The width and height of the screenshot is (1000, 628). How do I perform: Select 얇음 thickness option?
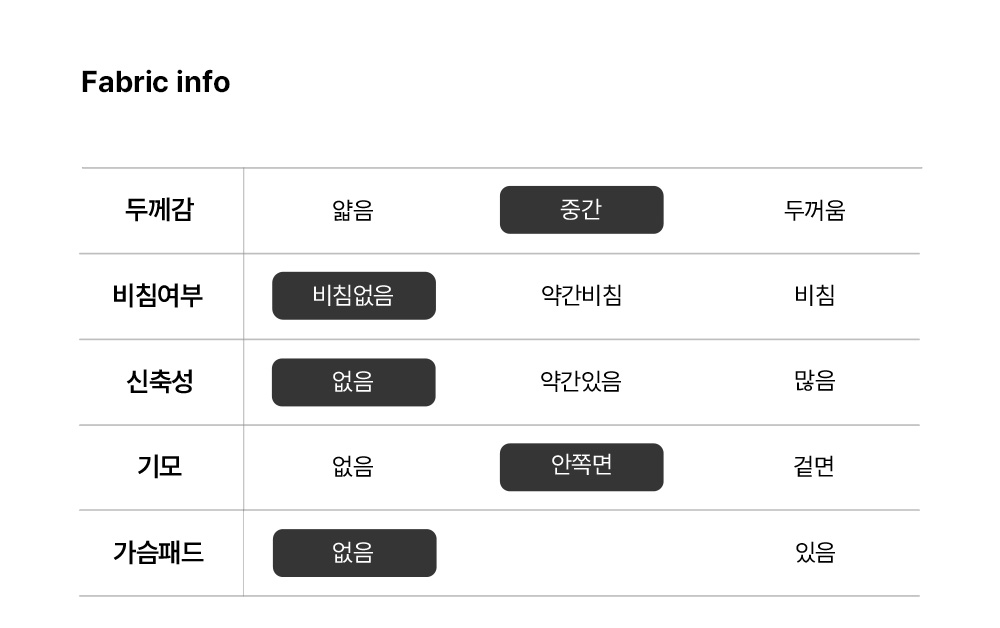pyautogui.click(x=352, y=210)
